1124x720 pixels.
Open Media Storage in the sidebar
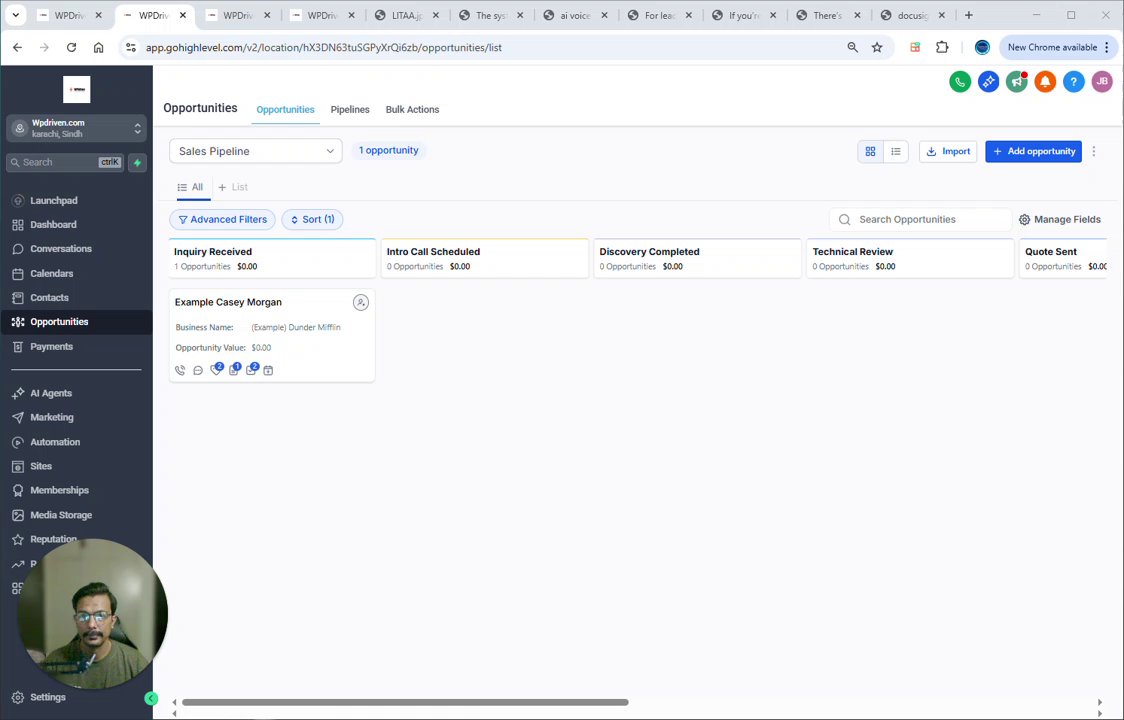pos(76,515)
